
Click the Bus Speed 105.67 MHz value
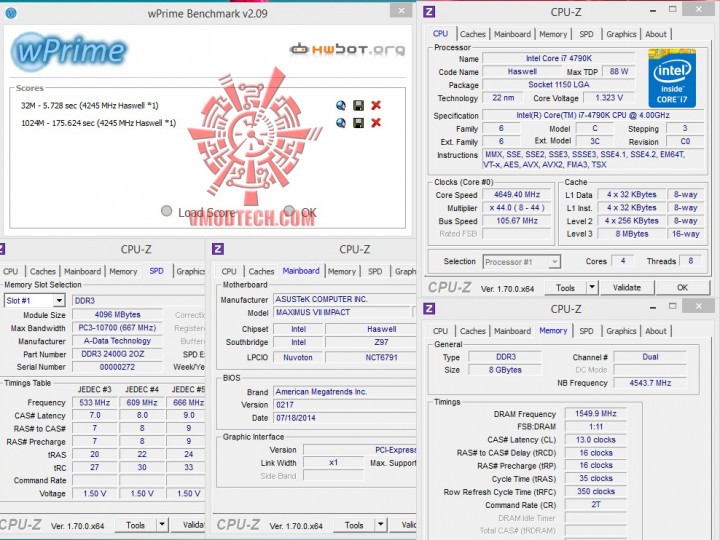click(517, 221)
